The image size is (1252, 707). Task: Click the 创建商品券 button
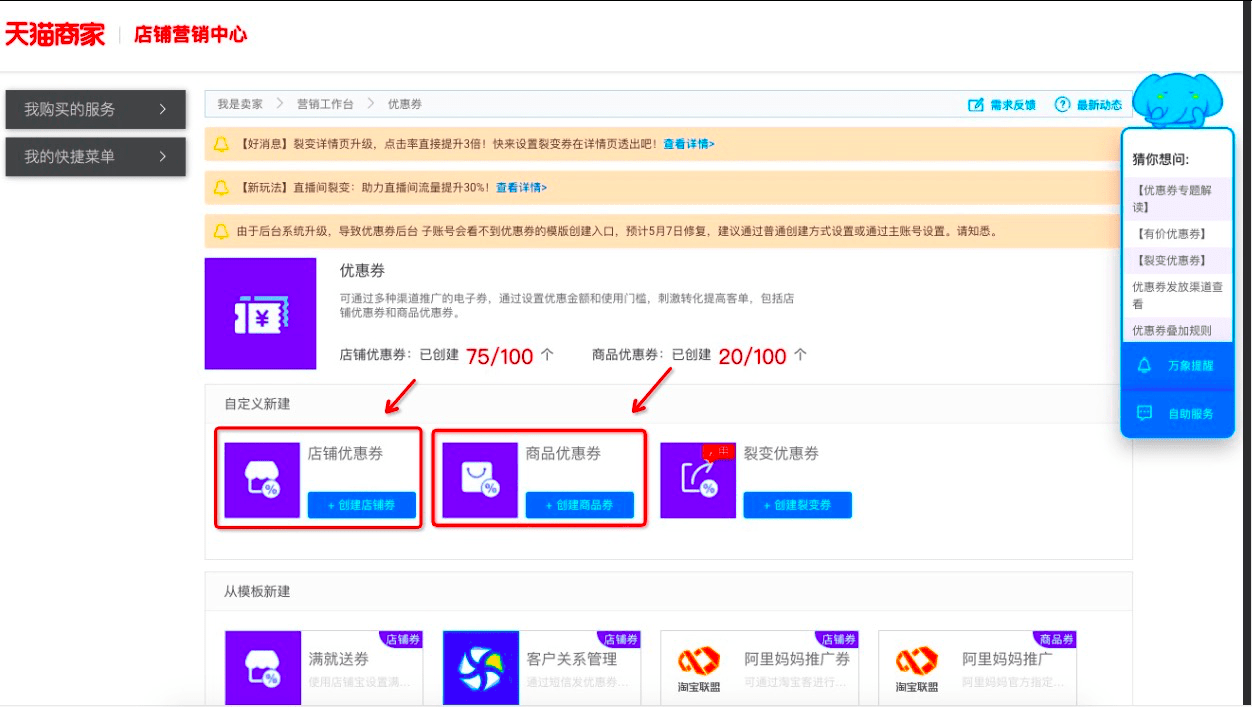(x=580, y=505)
